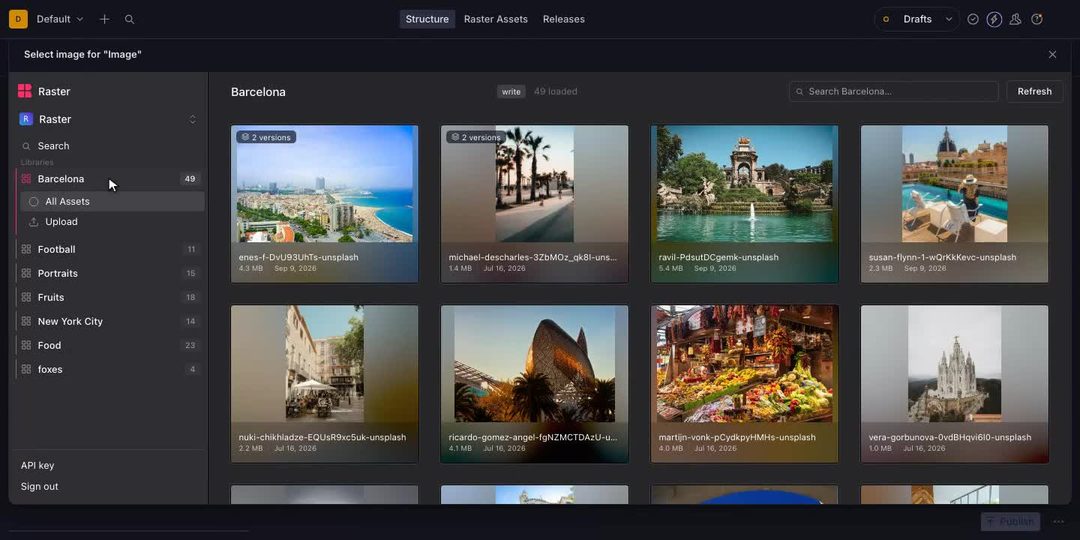Click 2 versions badge on enes-f image

click(266, 137)
